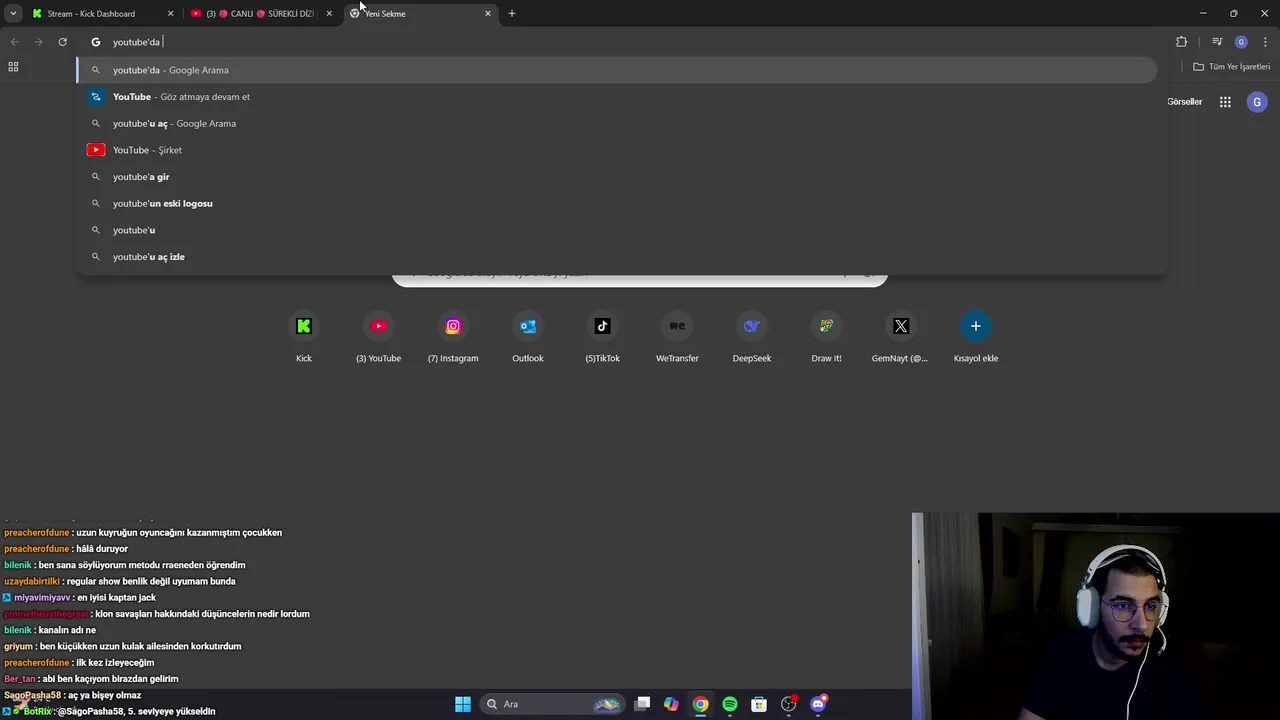The image size is (1280, 720).
Task: Select the suggestion that reads only youtube'u
Action: [617, 230]
